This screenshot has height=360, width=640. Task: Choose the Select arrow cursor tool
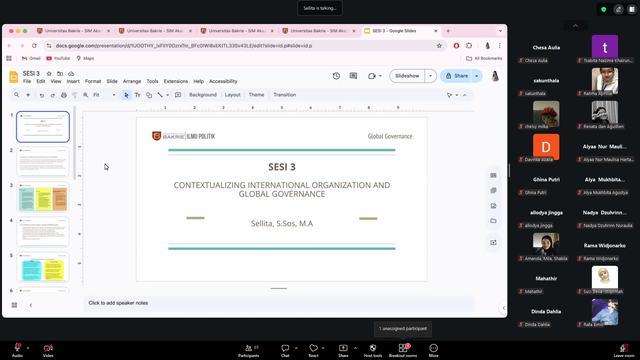(x=127, y=95)
